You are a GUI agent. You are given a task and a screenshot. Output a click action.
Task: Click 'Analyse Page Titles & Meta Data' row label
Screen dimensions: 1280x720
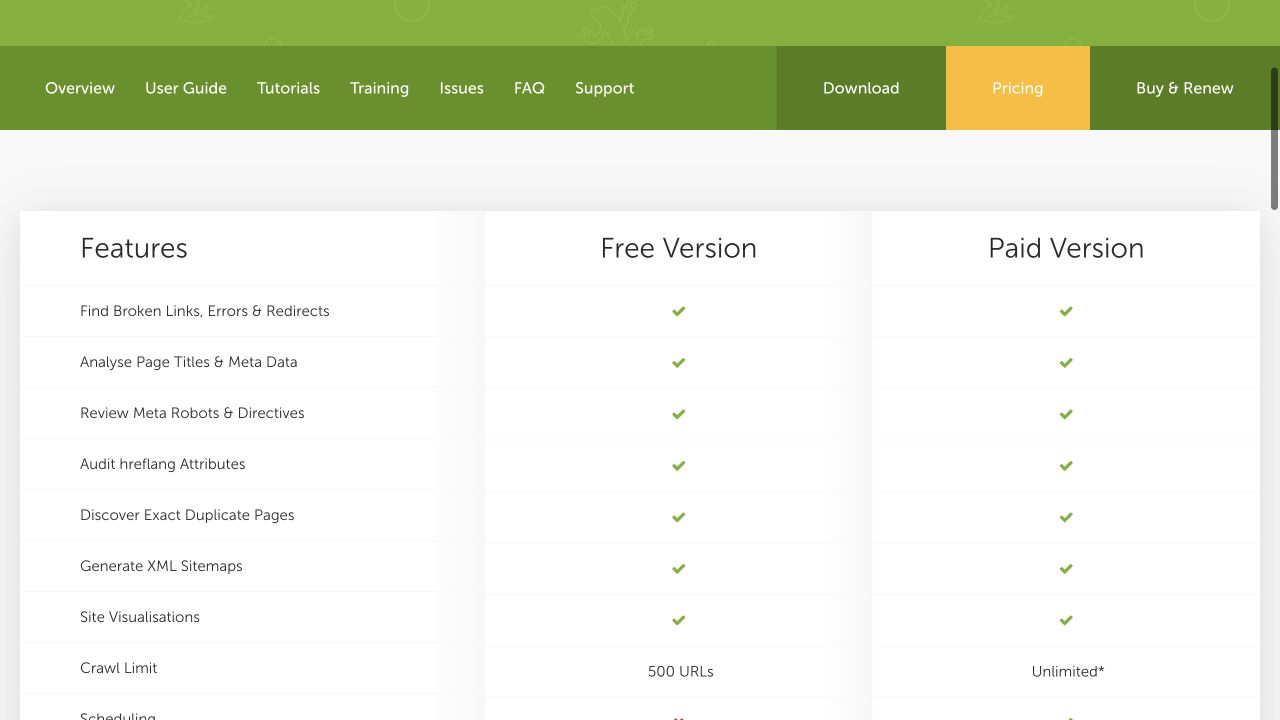coord(189,362)
